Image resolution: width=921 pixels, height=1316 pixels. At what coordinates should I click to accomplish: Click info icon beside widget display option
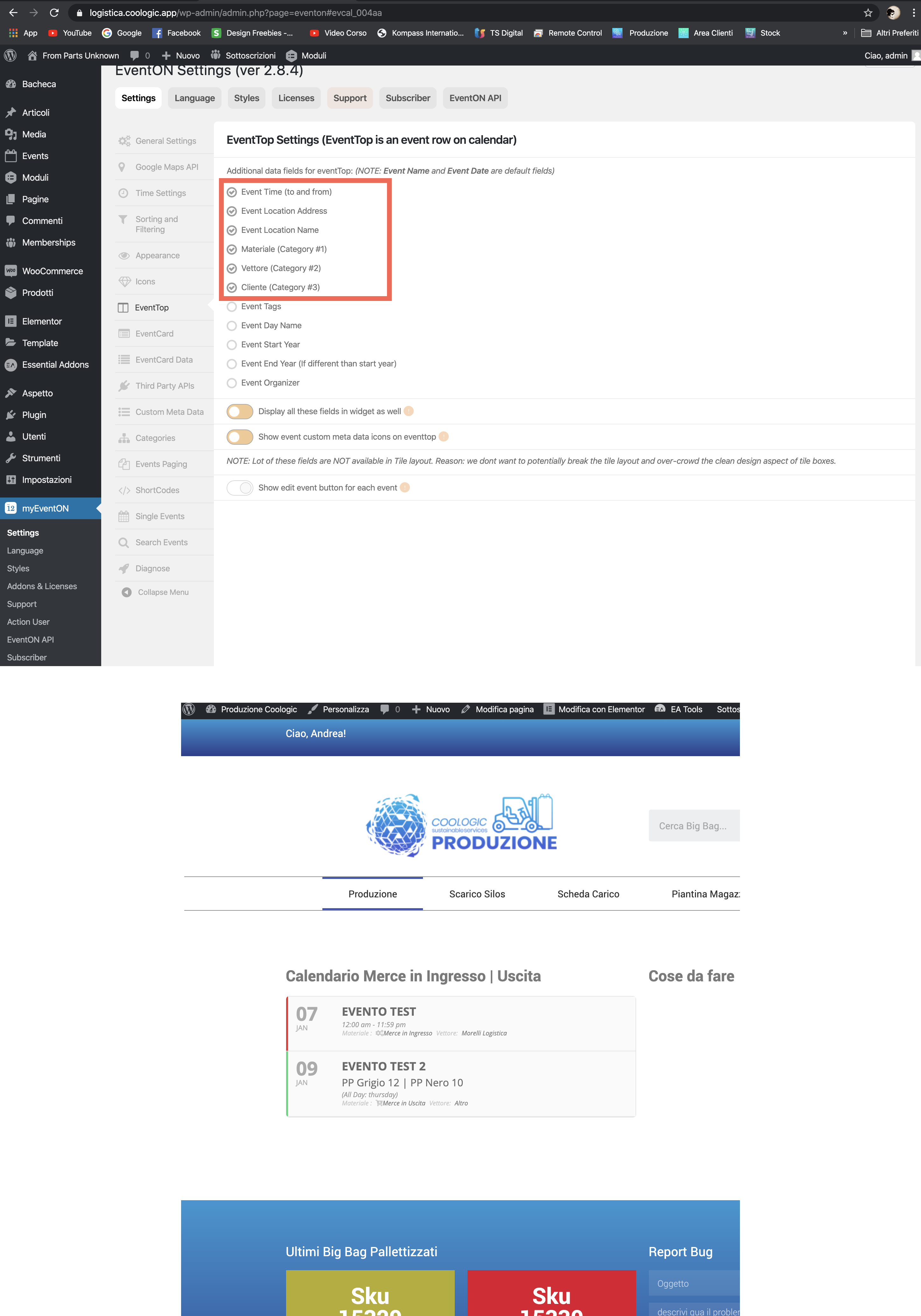[409, 412]
